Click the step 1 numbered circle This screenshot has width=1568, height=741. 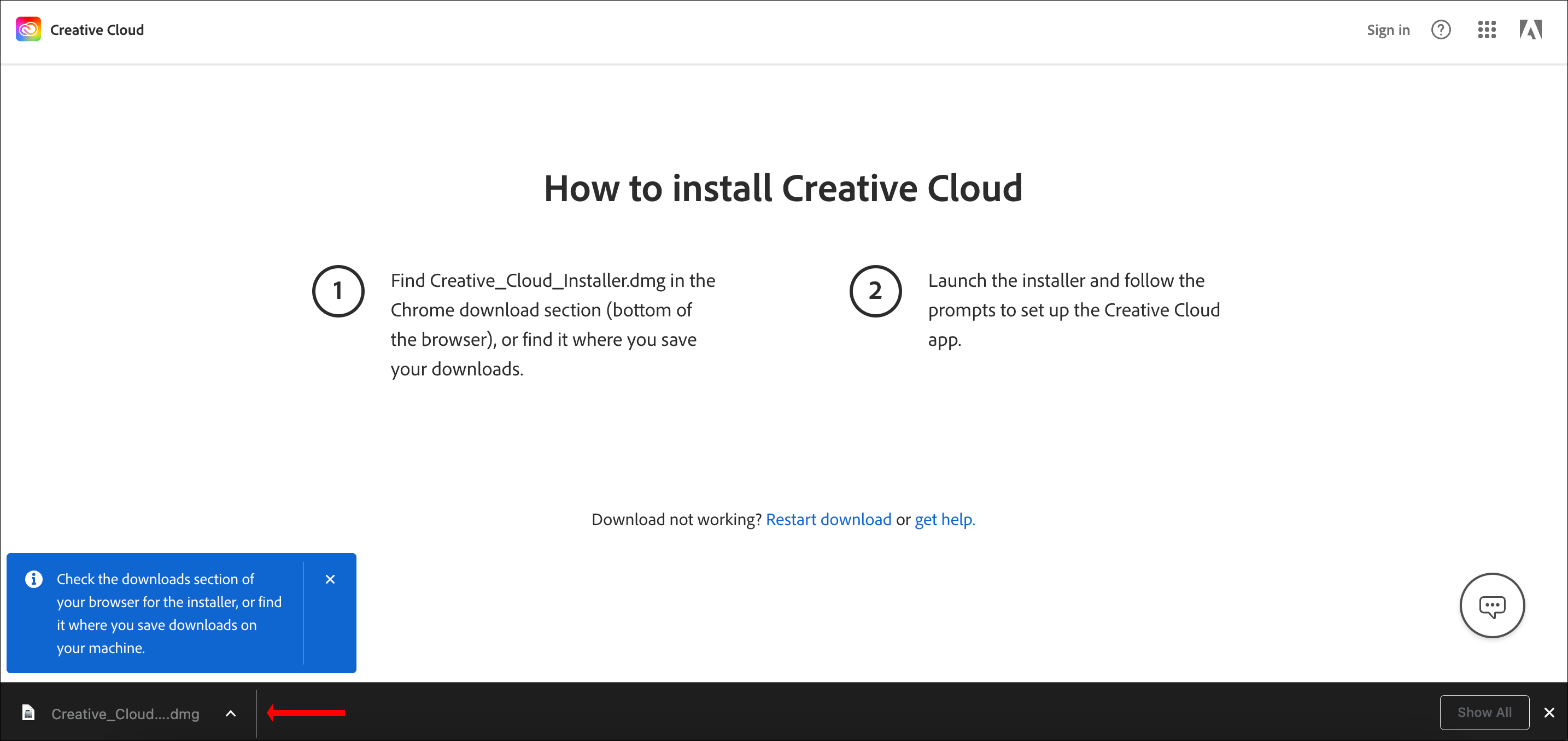338,291
